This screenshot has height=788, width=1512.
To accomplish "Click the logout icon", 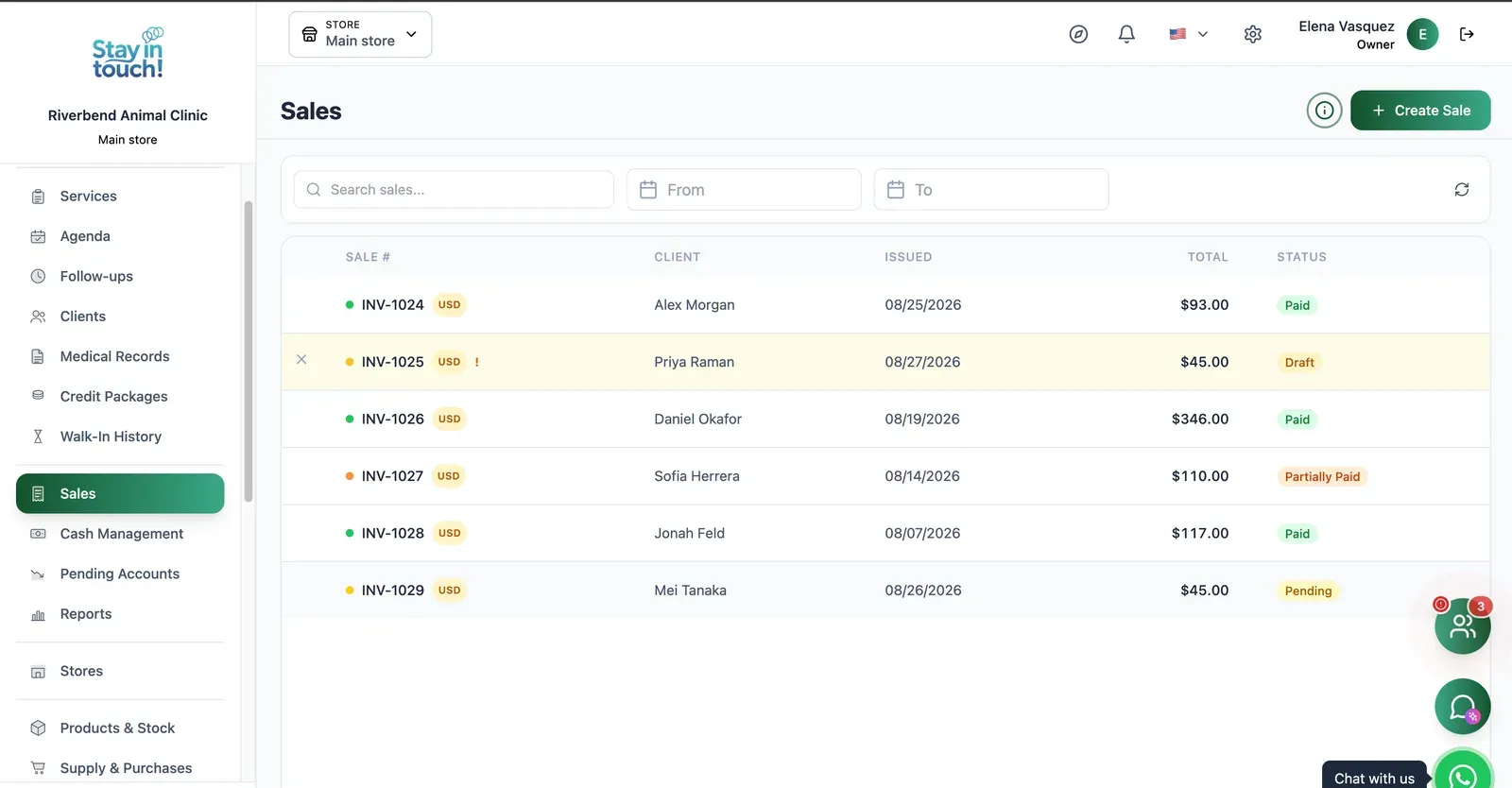I will [1467, 34].
